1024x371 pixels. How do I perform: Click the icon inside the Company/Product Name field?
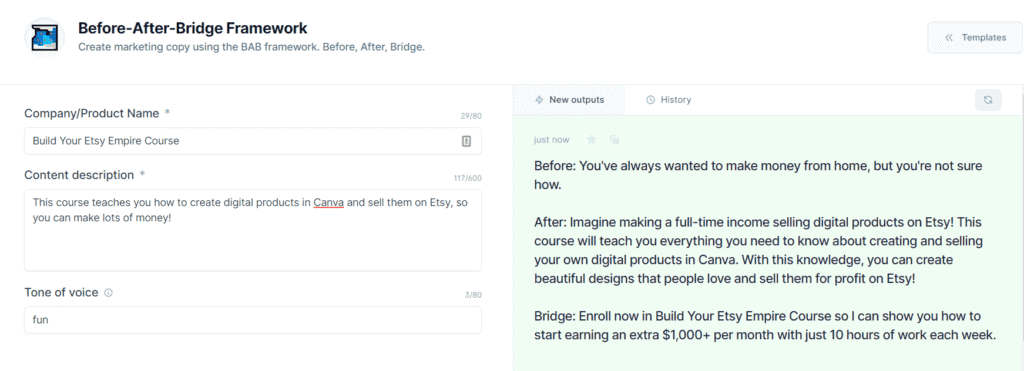coord(466,140)
